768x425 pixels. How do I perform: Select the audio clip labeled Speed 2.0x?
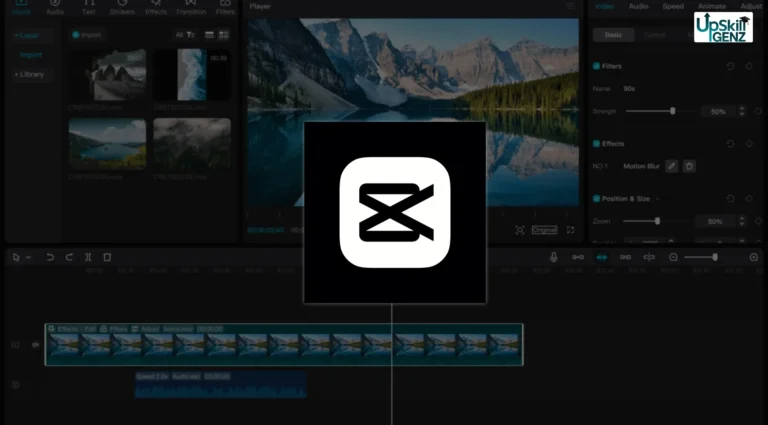tap(220, 384)
